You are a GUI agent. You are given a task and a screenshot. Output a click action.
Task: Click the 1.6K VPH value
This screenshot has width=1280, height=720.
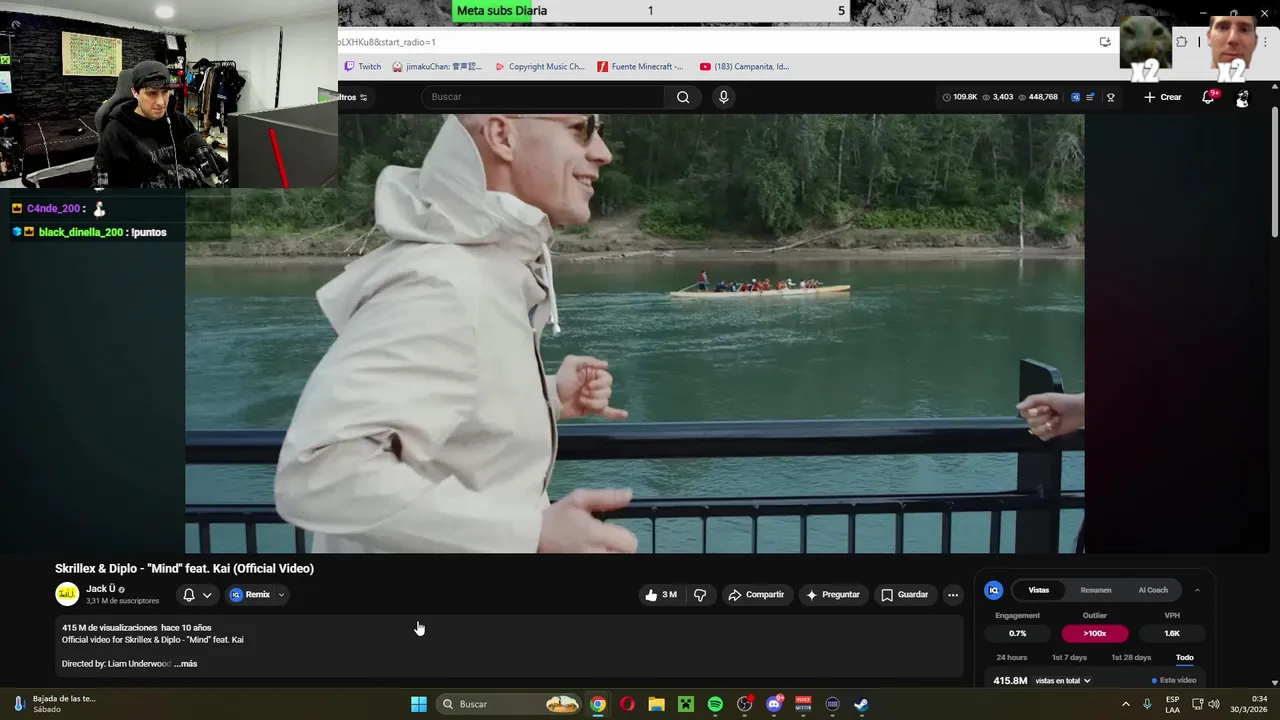[x=1172, y=633]
